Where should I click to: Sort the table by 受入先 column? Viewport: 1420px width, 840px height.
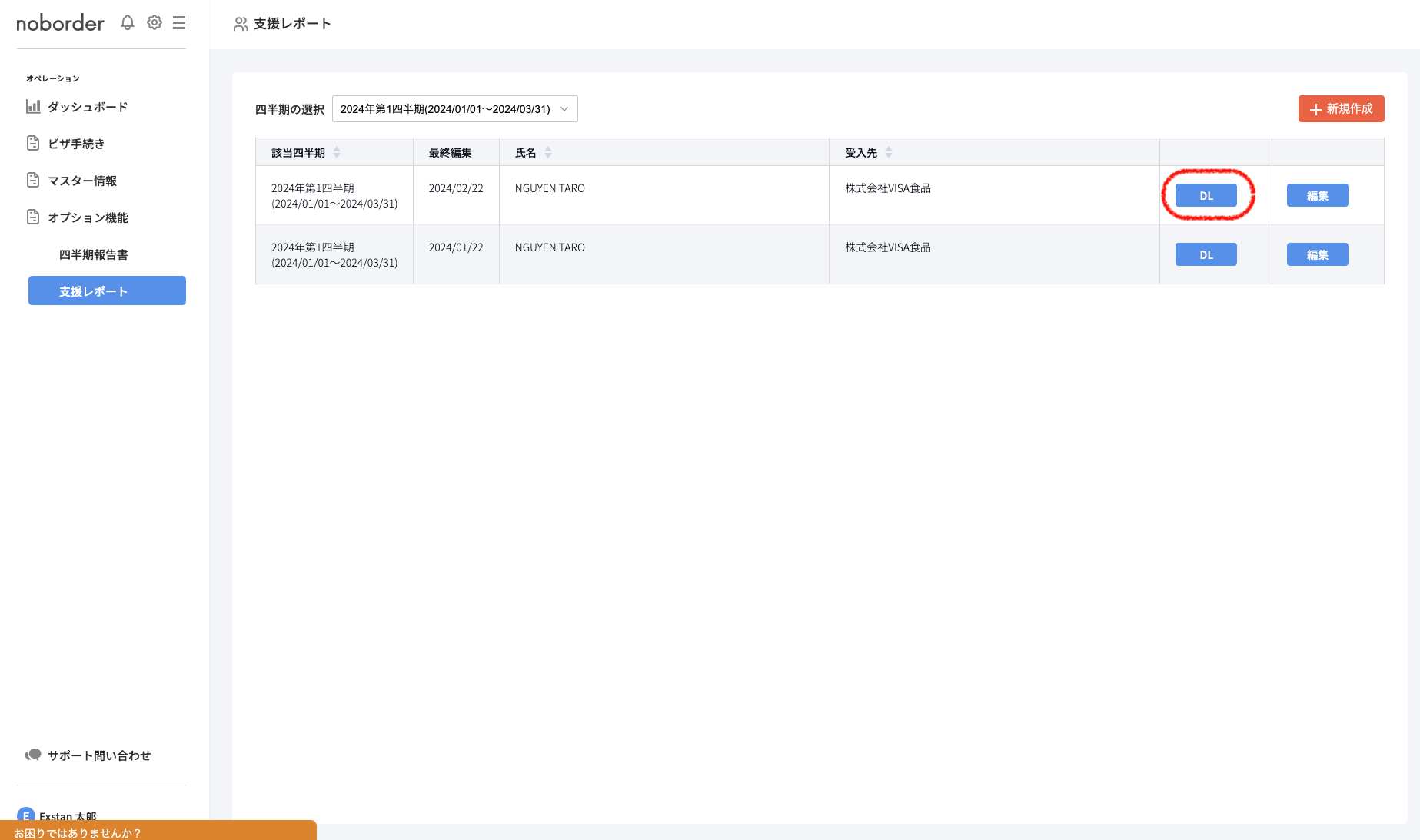[x=889, y=152]
